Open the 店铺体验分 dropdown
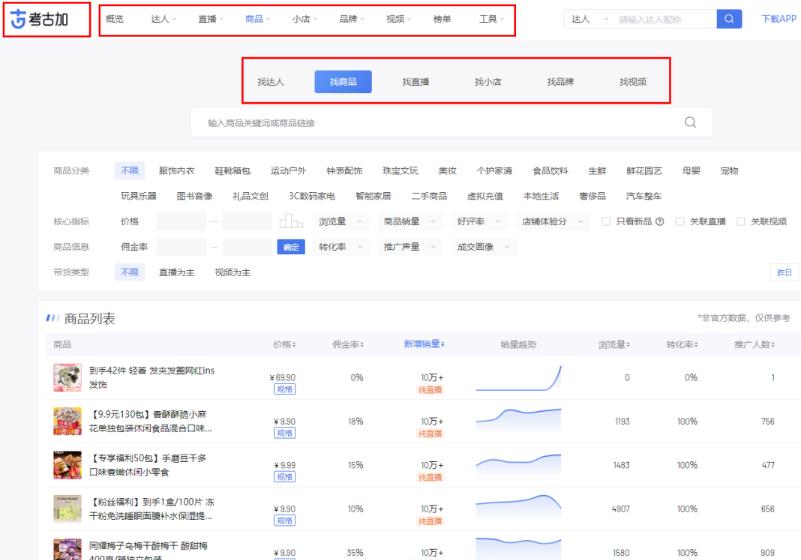801x560 pixels. tap(549, 221)
